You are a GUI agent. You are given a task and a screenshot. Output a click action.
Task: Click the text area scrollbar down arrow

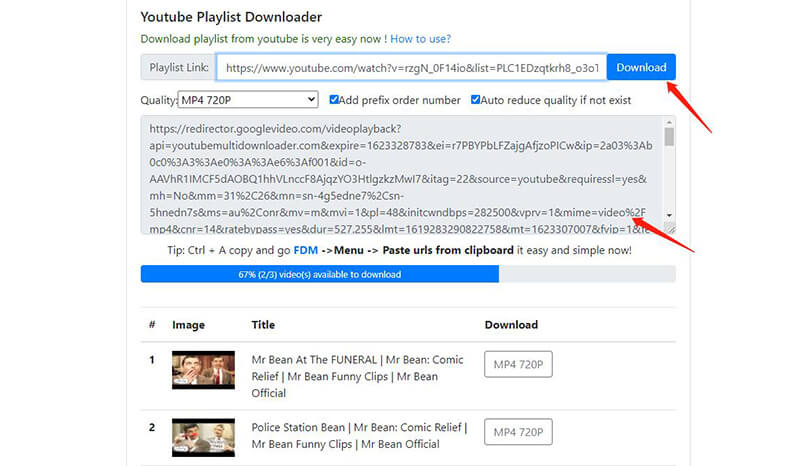669,215
